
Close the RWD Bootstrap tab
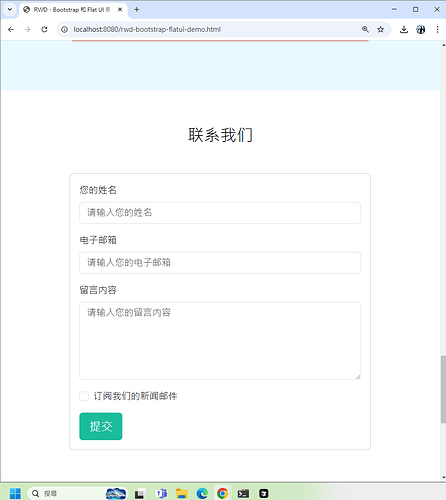120,10
